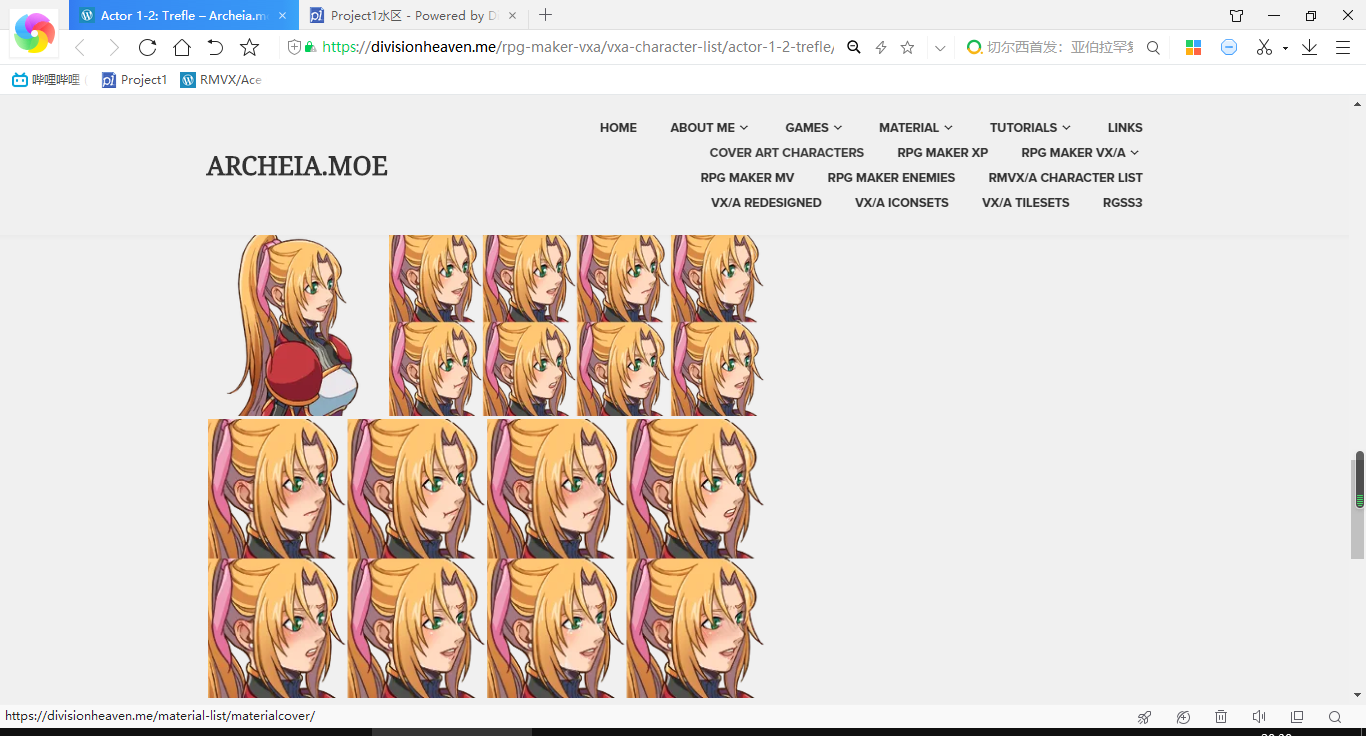Open the 哔哩哔哩 bookmark
This screenshot has width=1366, height=736.
tap(48, 80)
